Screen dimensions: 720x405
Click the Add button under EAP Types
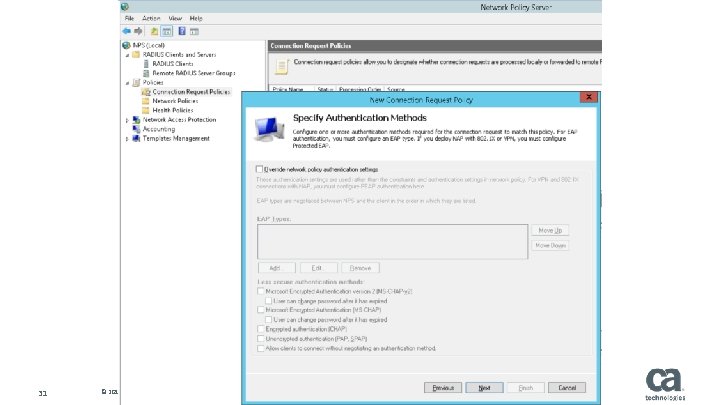coord(275,268)
